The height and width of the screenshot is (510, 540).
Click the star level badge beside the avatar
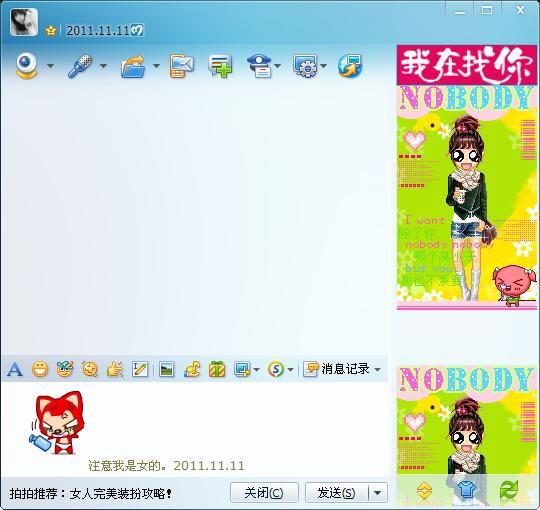[51, 31]
